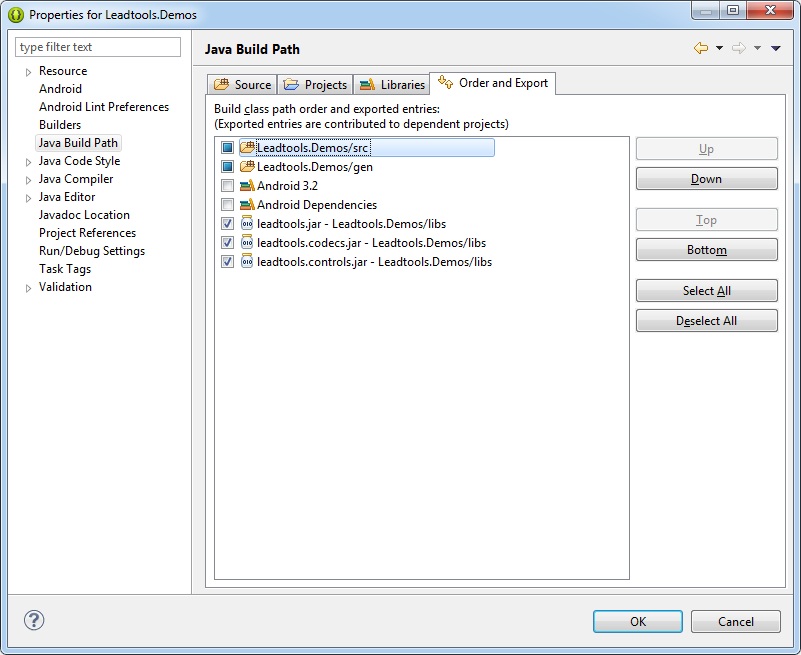The width and height of the screenshot is (801, 655).
Task: Click the Select All button
Action: (x=706, y=291)
